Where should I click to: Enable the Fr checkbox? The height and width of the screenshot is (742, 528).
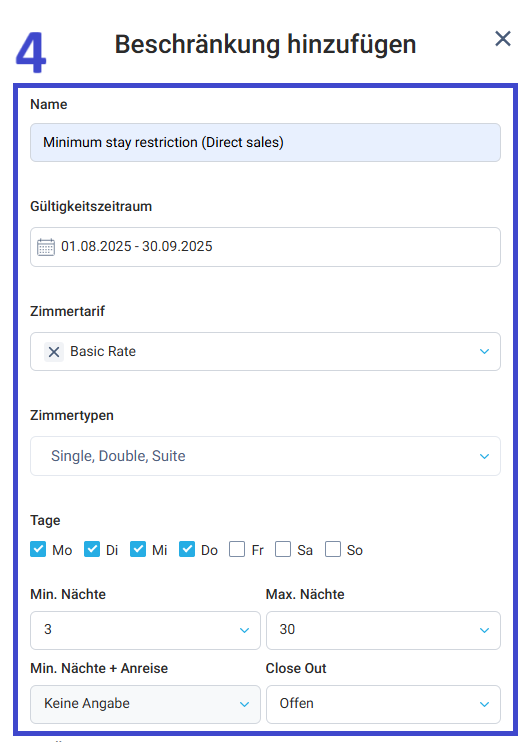click(237, 549)
